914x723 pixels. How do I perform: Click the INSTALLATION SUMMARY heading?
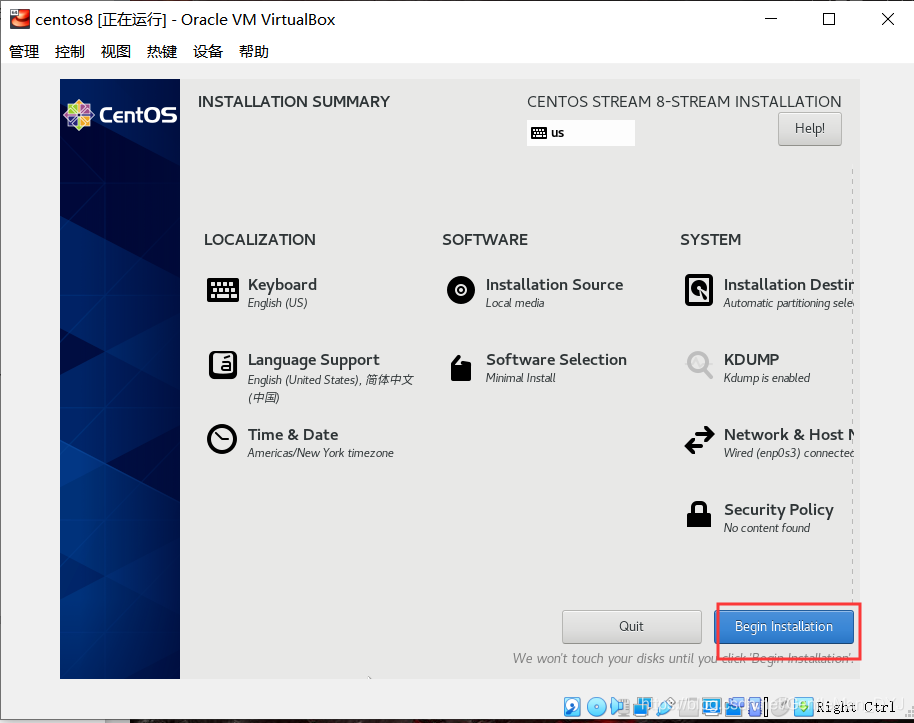pos(294,101)
